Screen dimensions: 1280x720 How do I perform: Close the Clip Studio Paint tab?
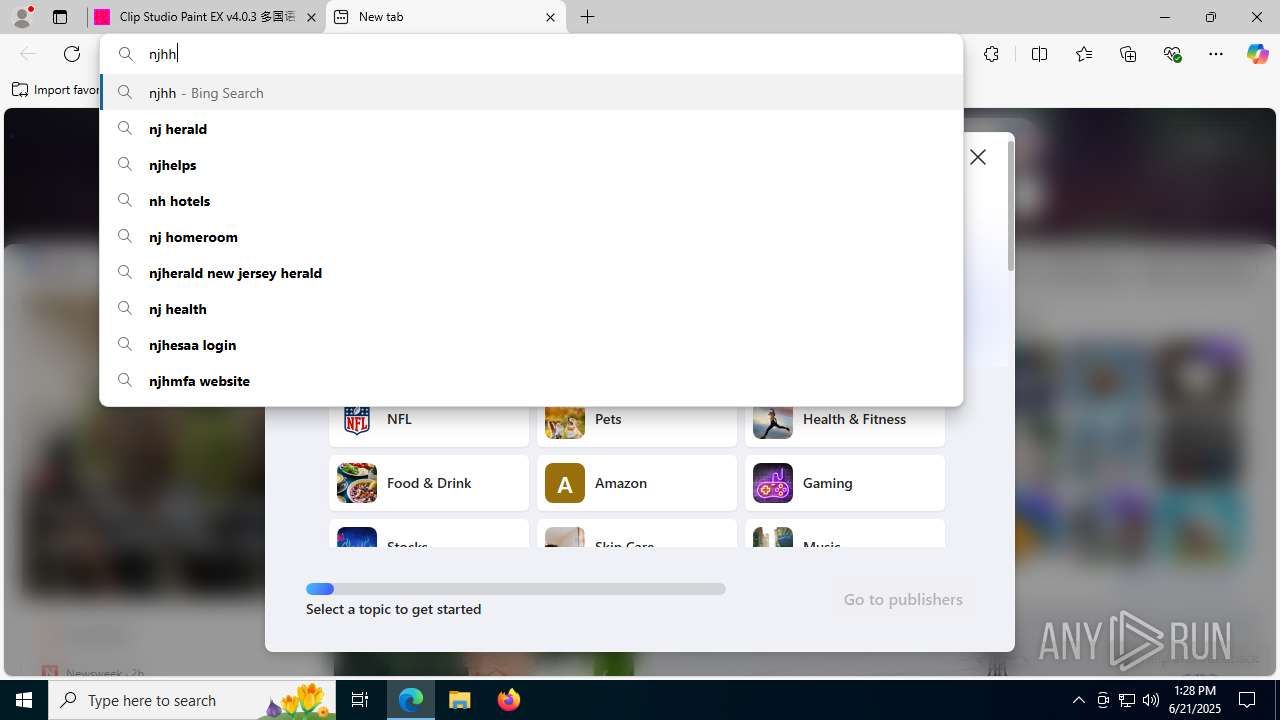(x=311, y=17)
